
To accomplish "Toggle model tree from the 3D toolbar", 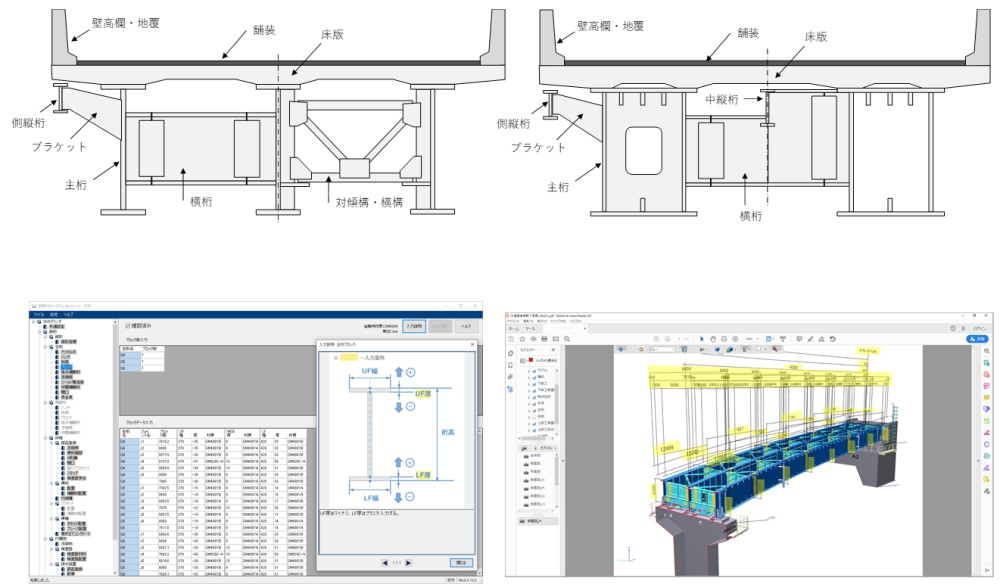I will click(x=684, y=349).
